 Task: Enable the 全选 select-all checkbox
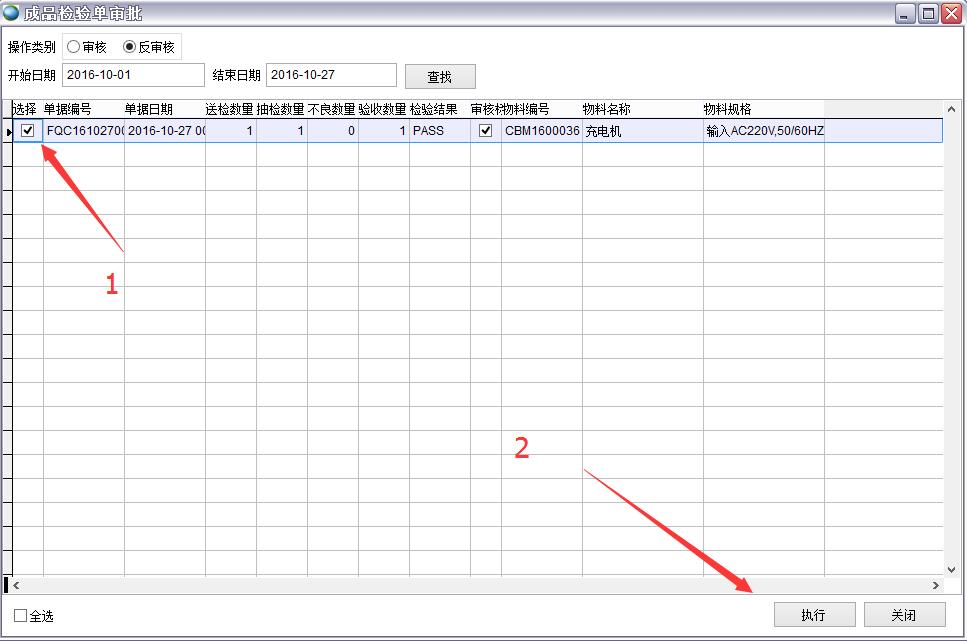21,615
